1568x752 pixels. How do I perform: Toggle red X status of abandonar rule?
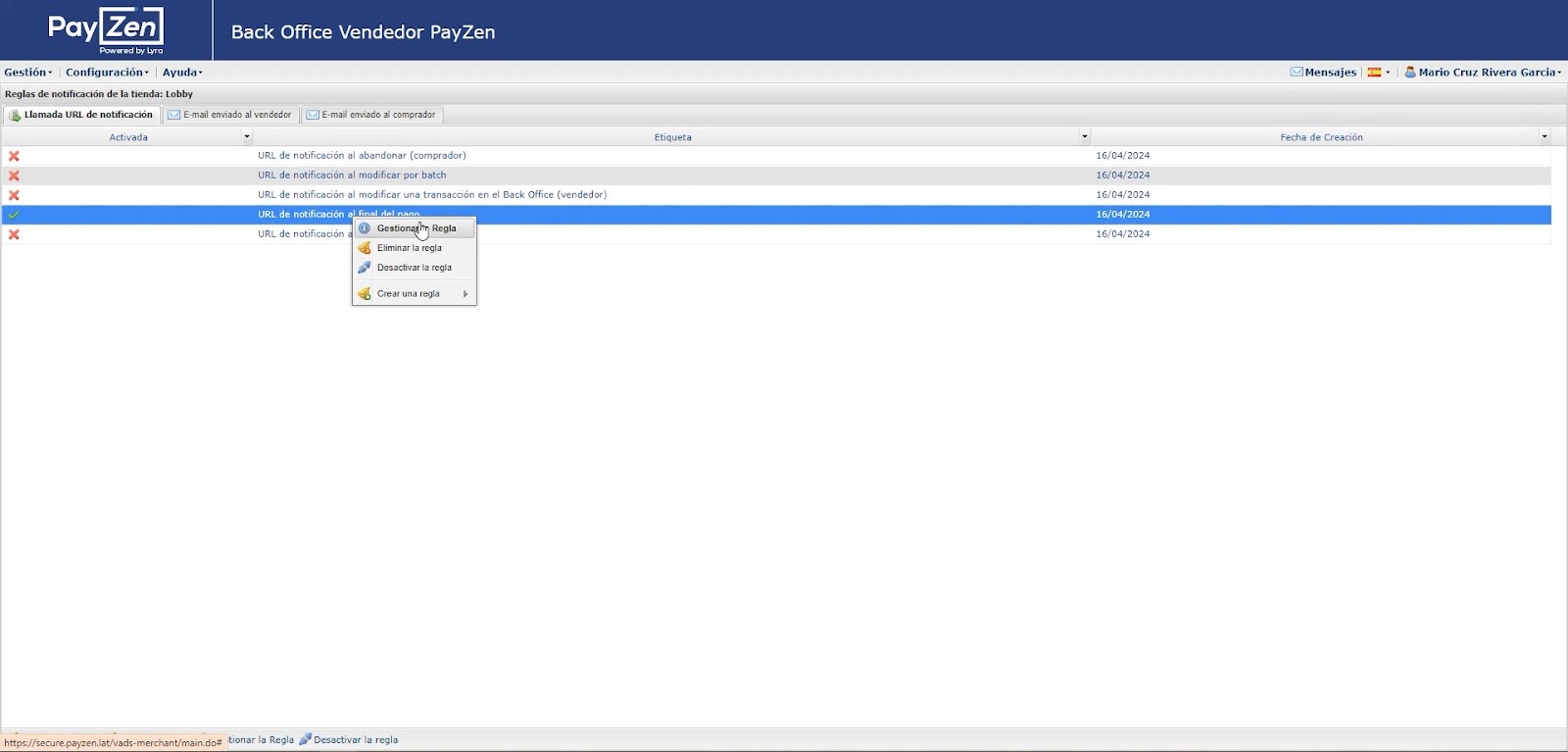(x=14, y=156)
